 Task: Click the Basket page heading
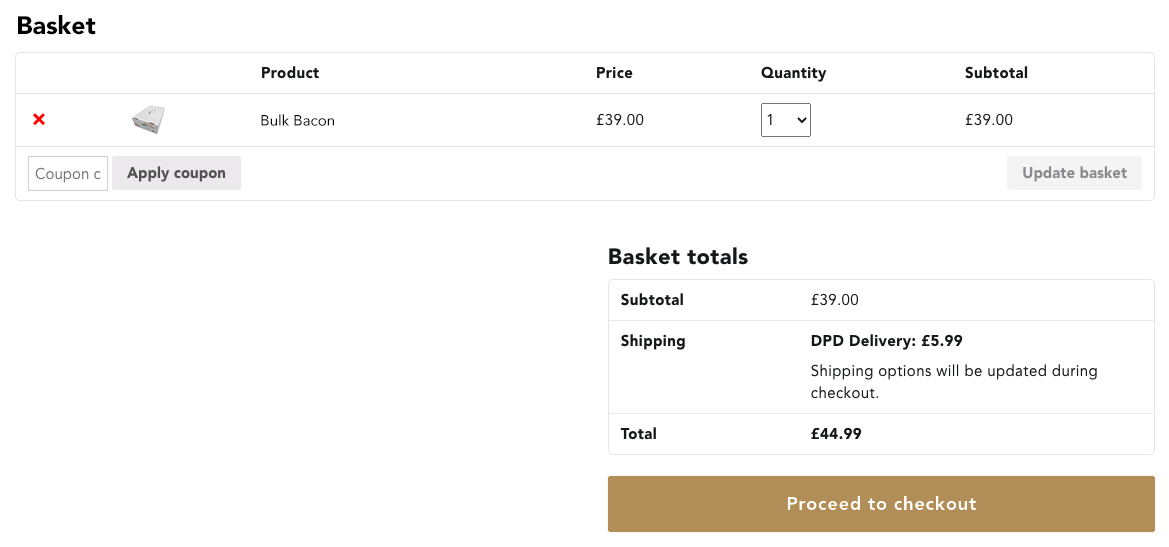coord(56,26)
